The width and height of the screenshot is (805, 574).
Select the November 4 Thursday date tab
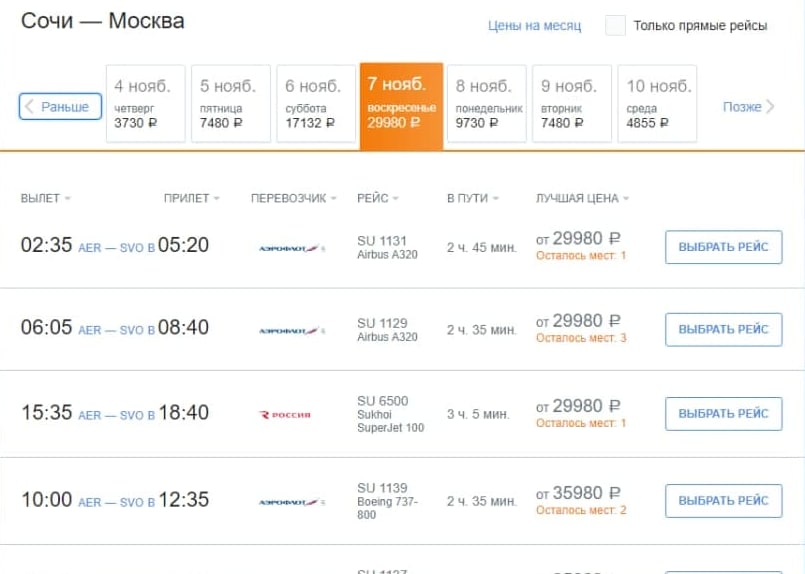point(145,104)
